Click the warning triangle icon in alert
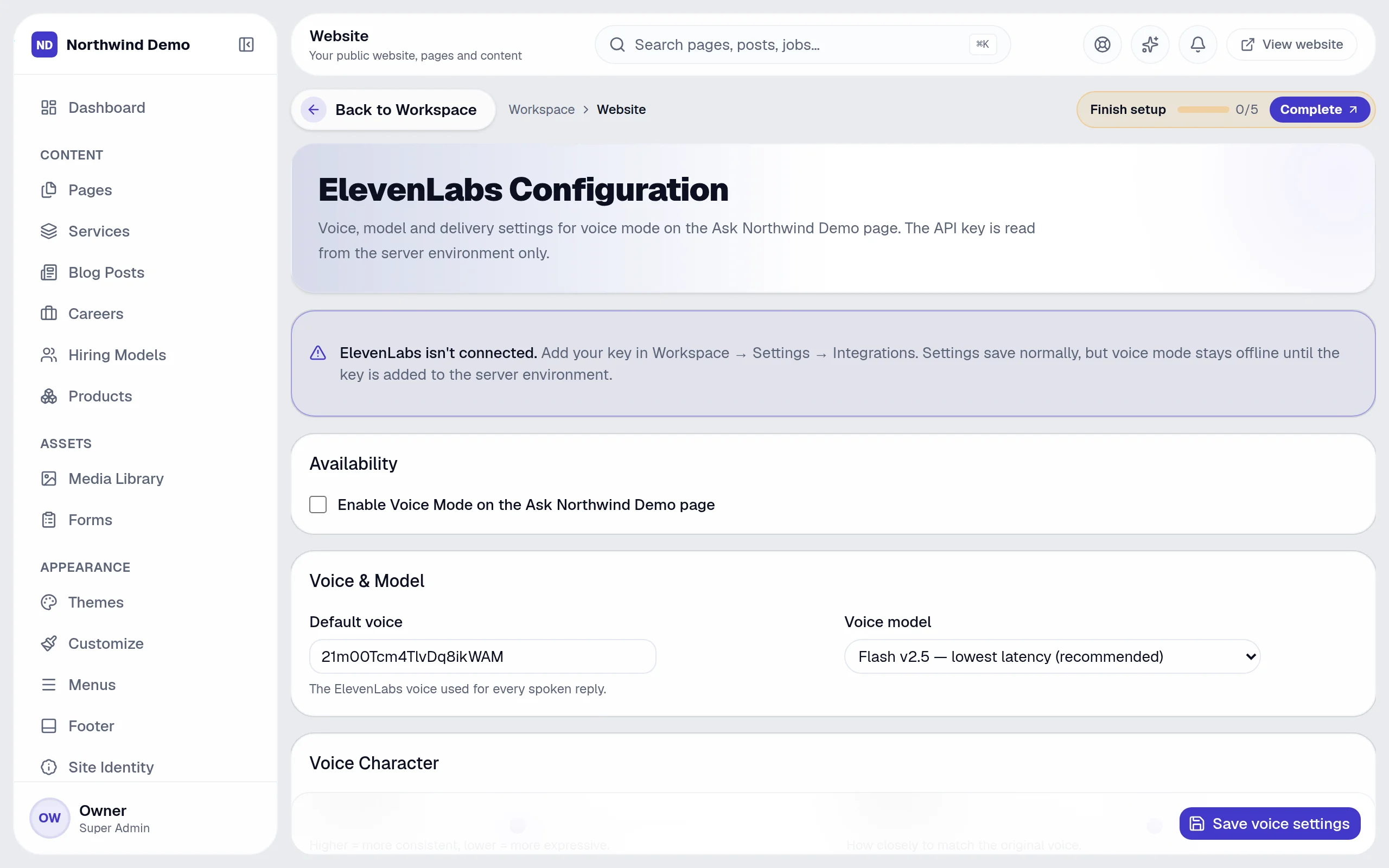1389x868 pixels. point(318,353)
